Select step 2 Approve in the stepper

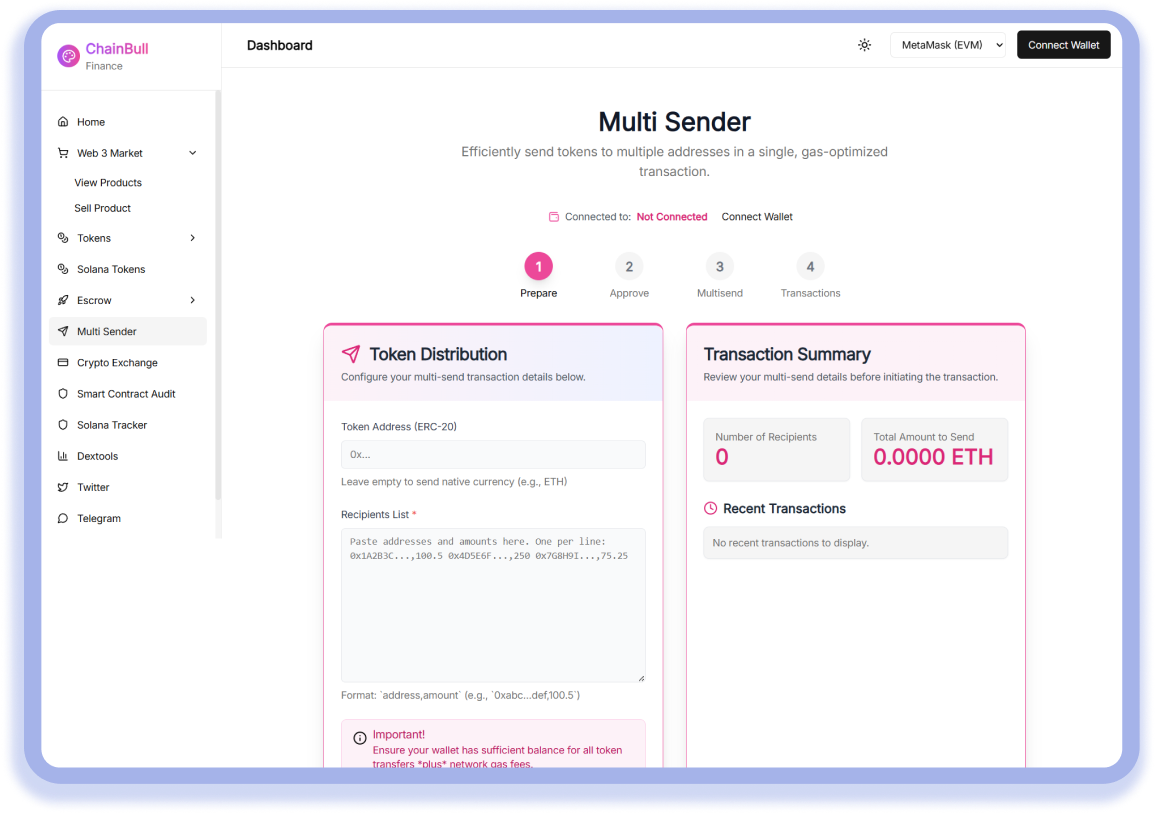pos(629,267)
